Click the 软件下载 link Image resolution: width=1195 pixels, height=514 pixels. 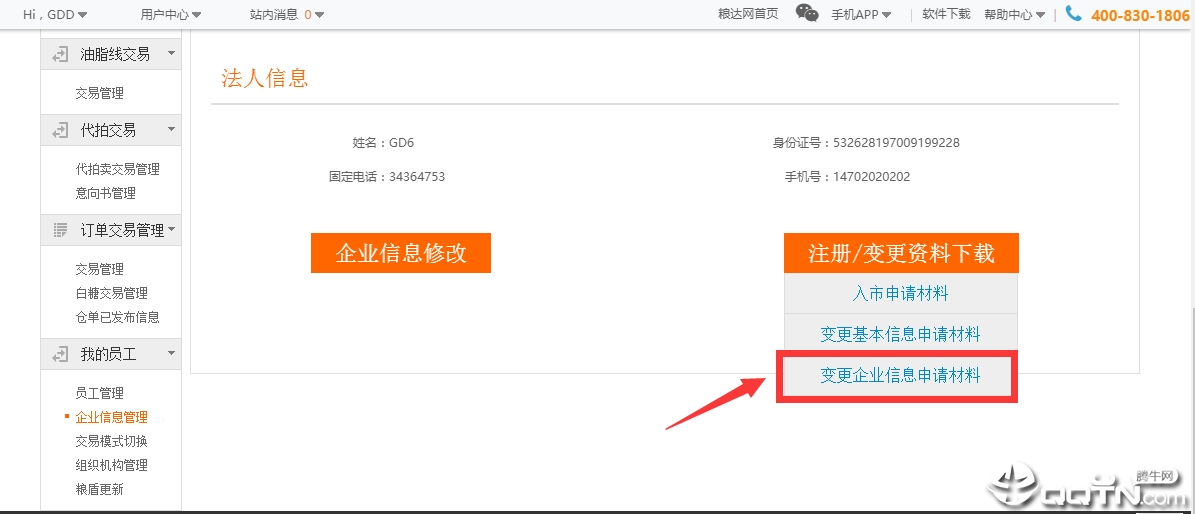pos(946,14)
